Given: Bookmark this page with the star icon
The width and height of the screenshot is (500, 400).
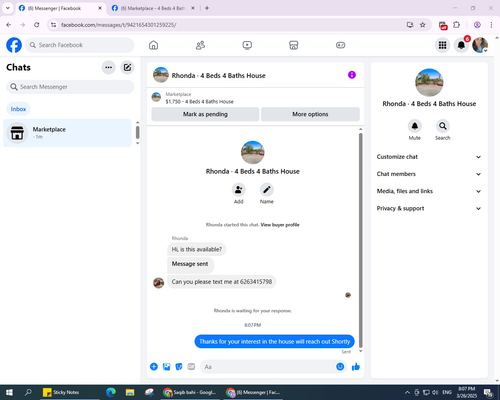Looking at the screenshot, I should 422,25.
